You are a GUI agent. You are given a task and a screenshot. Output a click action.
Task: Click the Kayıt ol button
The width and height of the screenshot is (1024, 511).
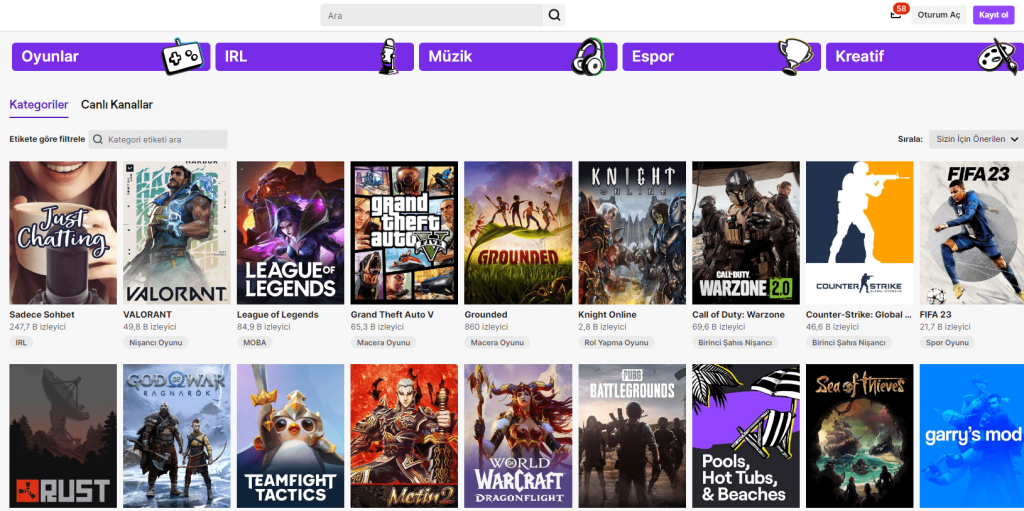993,15
